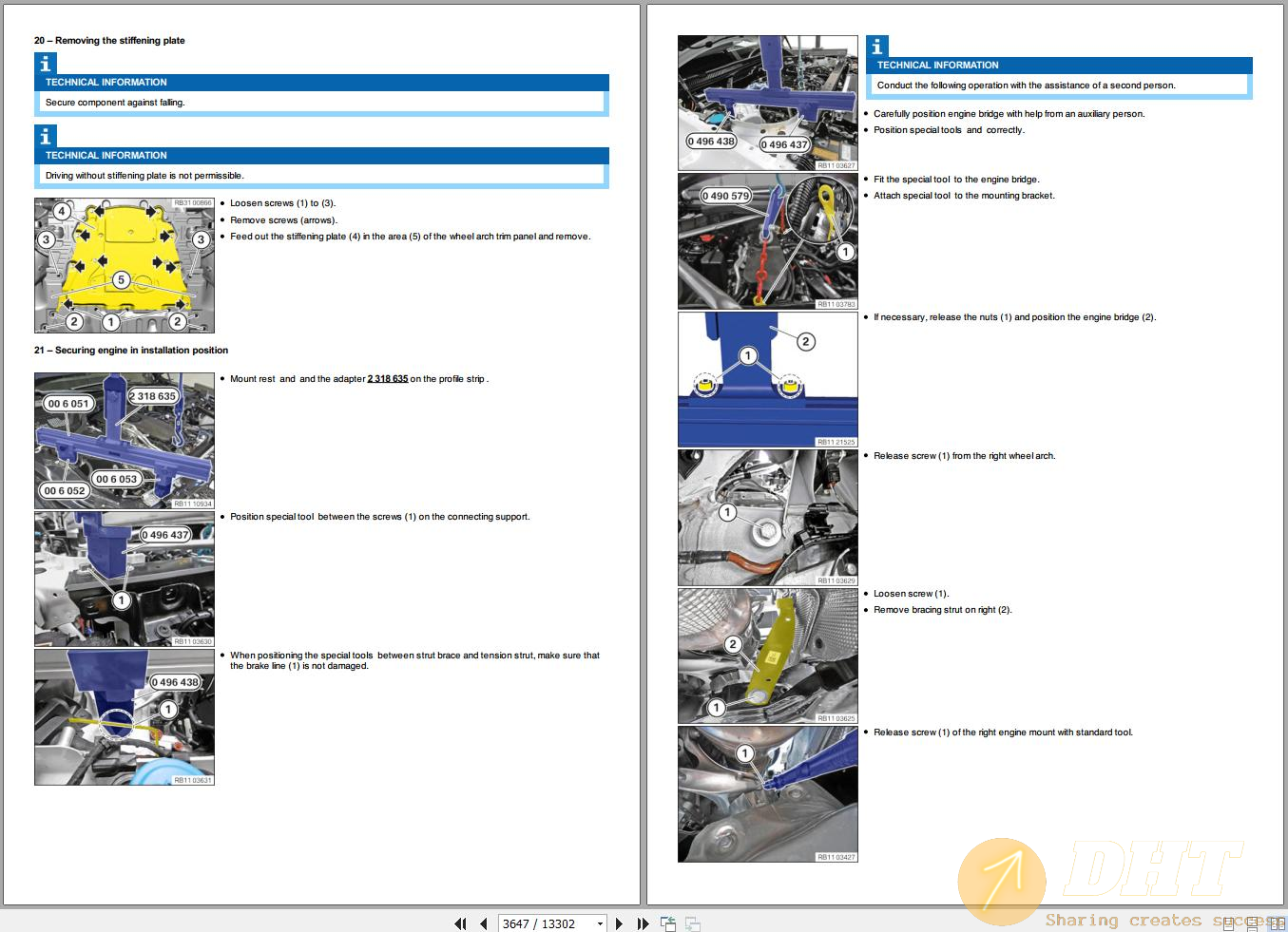Jump to the last page
The image size is (1288, 932).
tap(643, 923)
